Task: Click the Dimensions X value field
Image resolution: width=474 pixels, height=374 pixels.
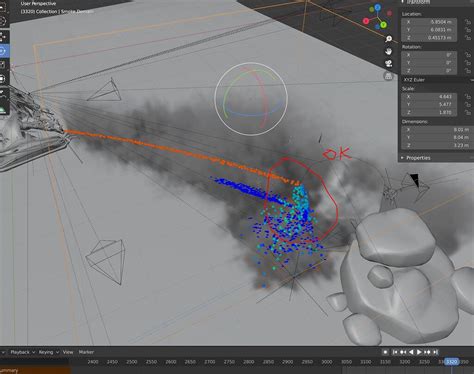Action: point(437,129)
